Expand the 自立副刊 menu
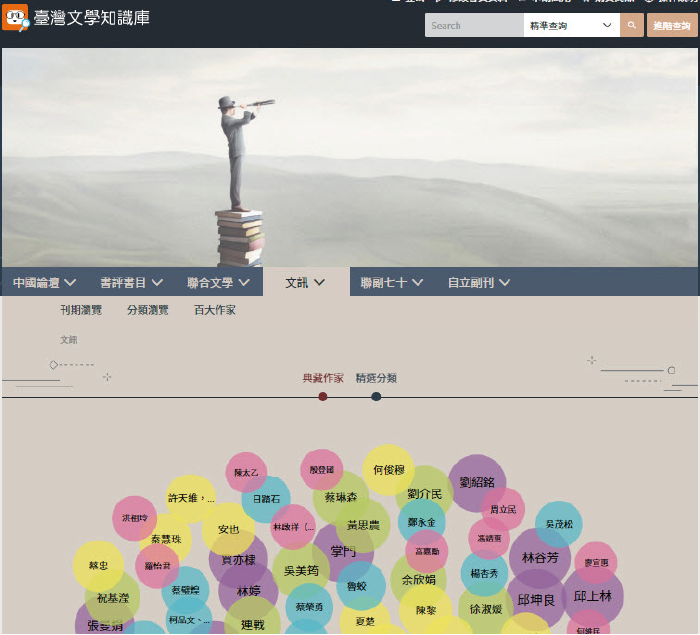Screen dimensions: 700x635 coord(479,283)
